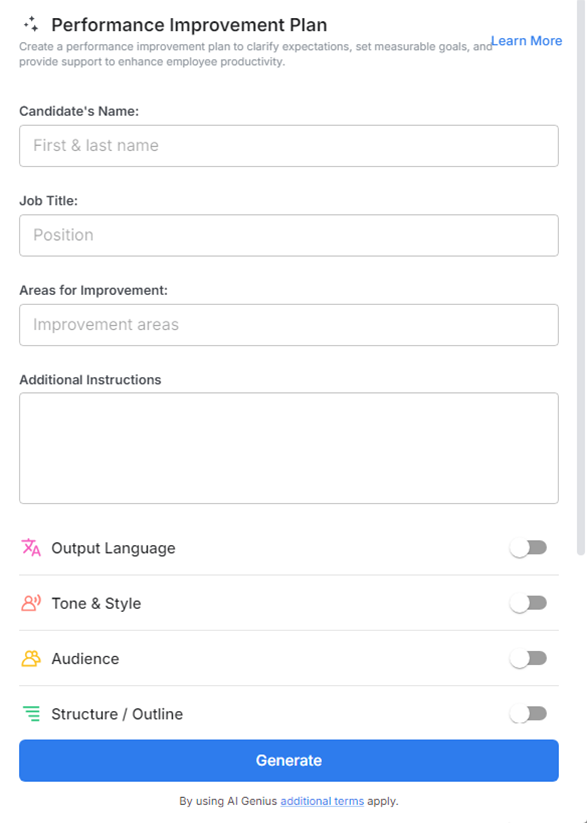587x823 pixels.
Task: Switch on the Structure / Outline option
Action: (528, 714)
